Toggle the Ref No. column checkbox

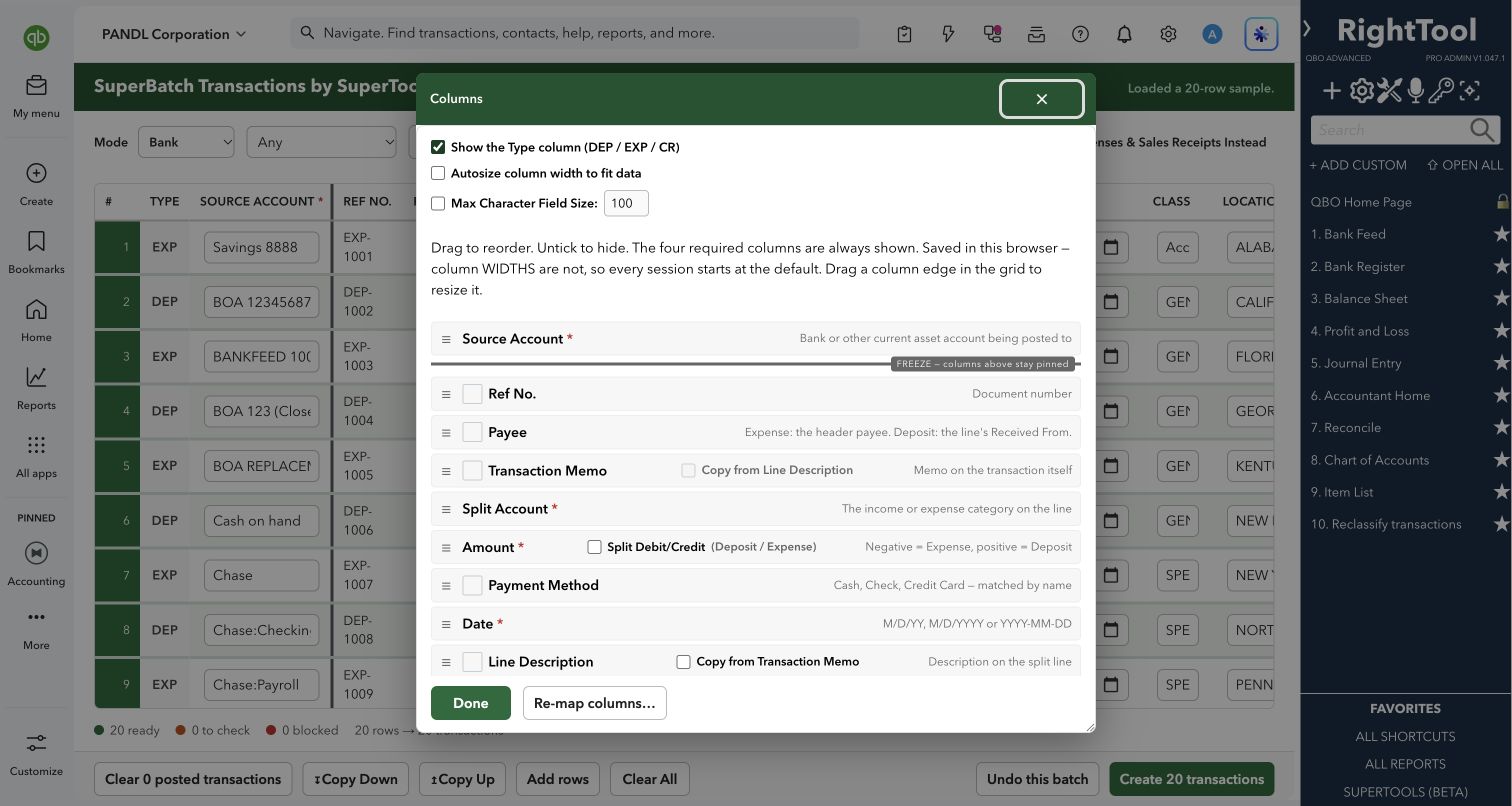pyautogui.click(x=473, y=394)
